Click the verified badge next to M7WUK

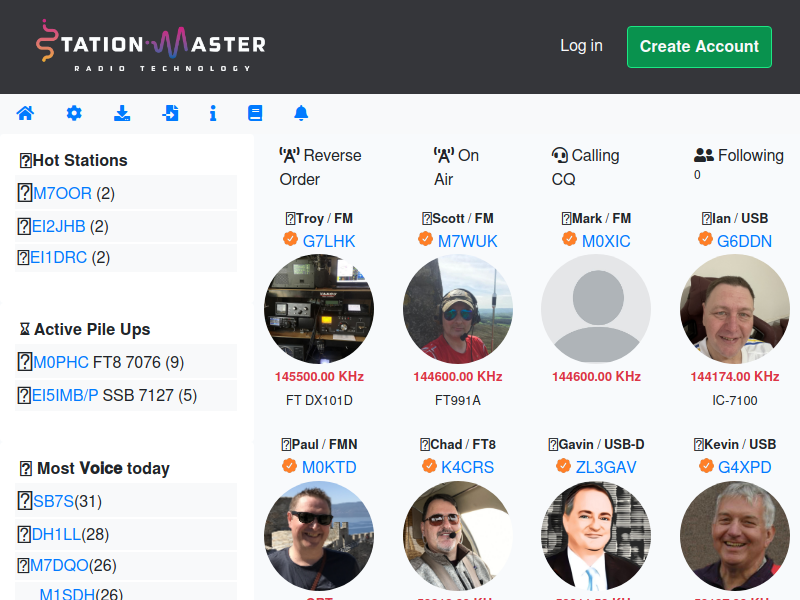click(x=425, y=238)
